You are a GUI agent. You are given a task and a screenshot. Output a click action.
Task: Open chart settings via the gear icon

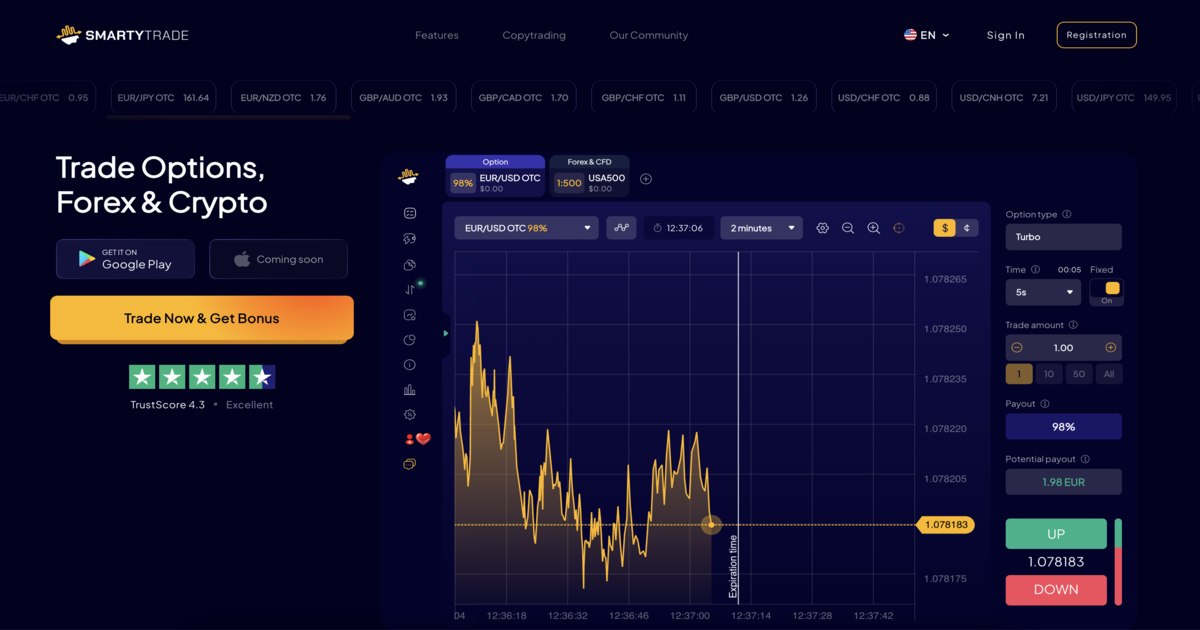[x=822, y=227]
